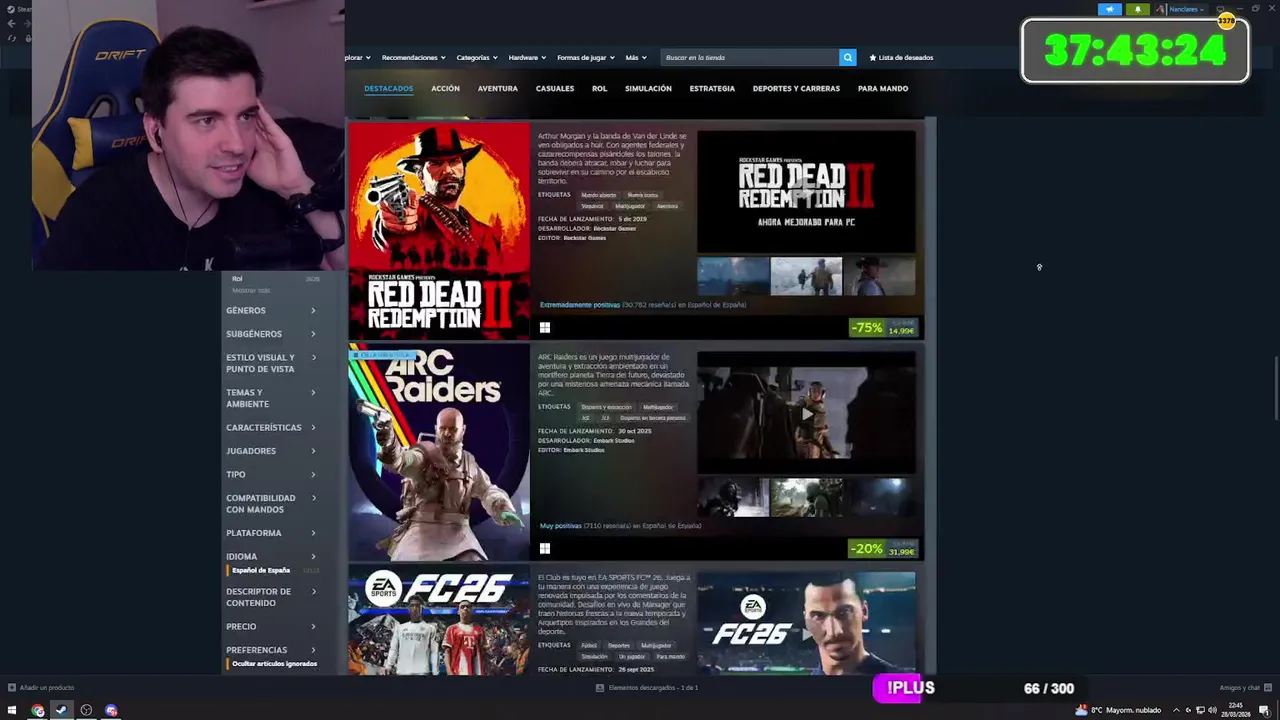Open the weather widget in taskbar
1280x720 pixels.
point(1118,710)
